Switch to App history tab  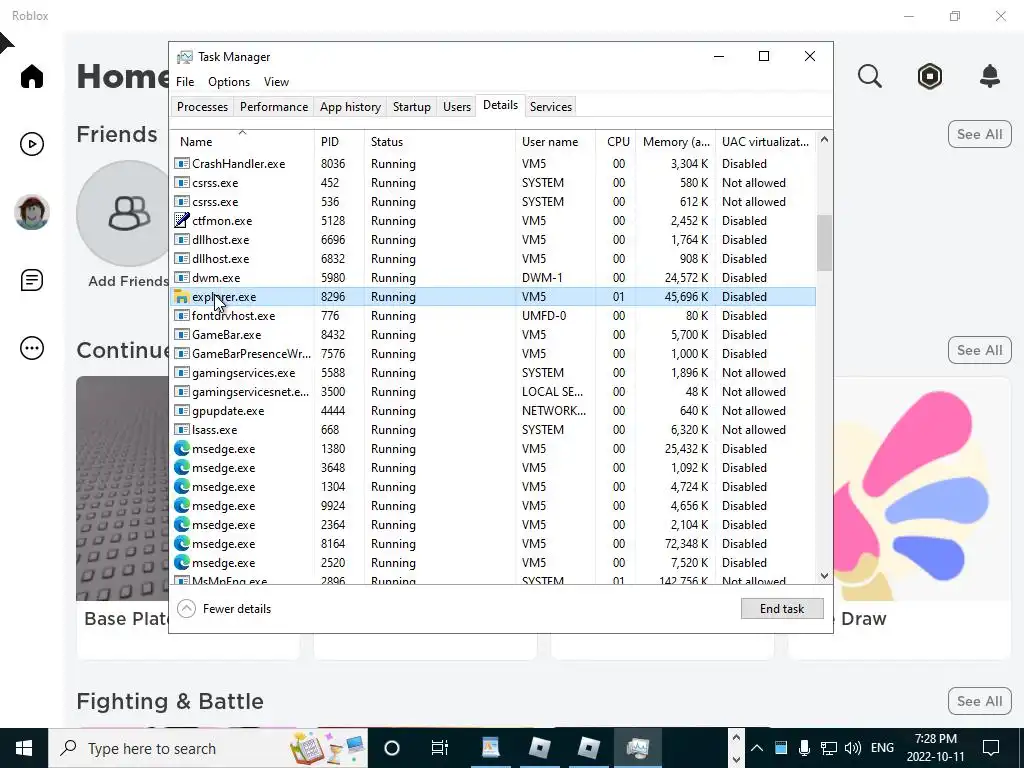pyautogui.click(x=350, y=106)
